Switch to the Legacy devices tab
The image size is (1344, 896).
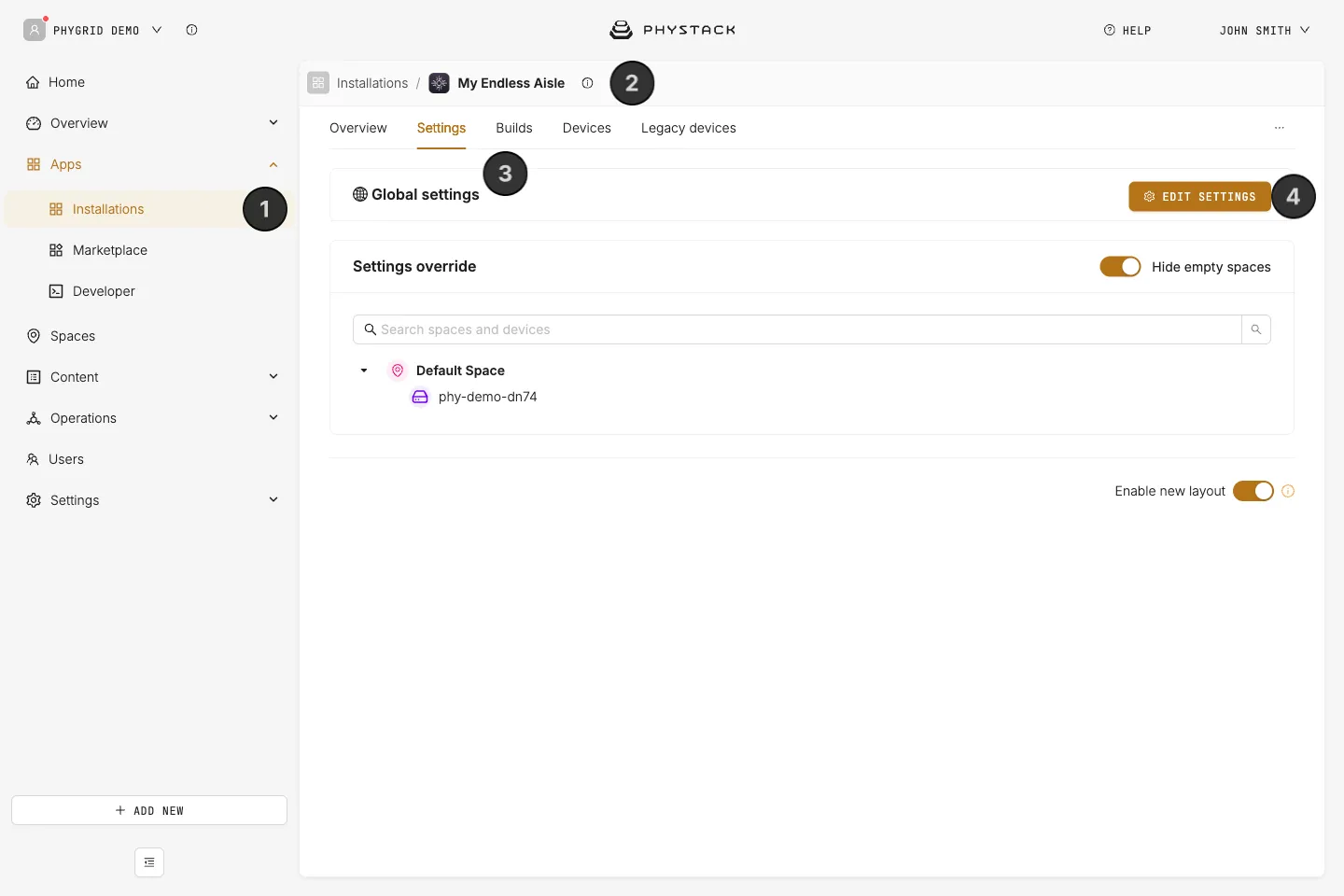click(689, 128)
